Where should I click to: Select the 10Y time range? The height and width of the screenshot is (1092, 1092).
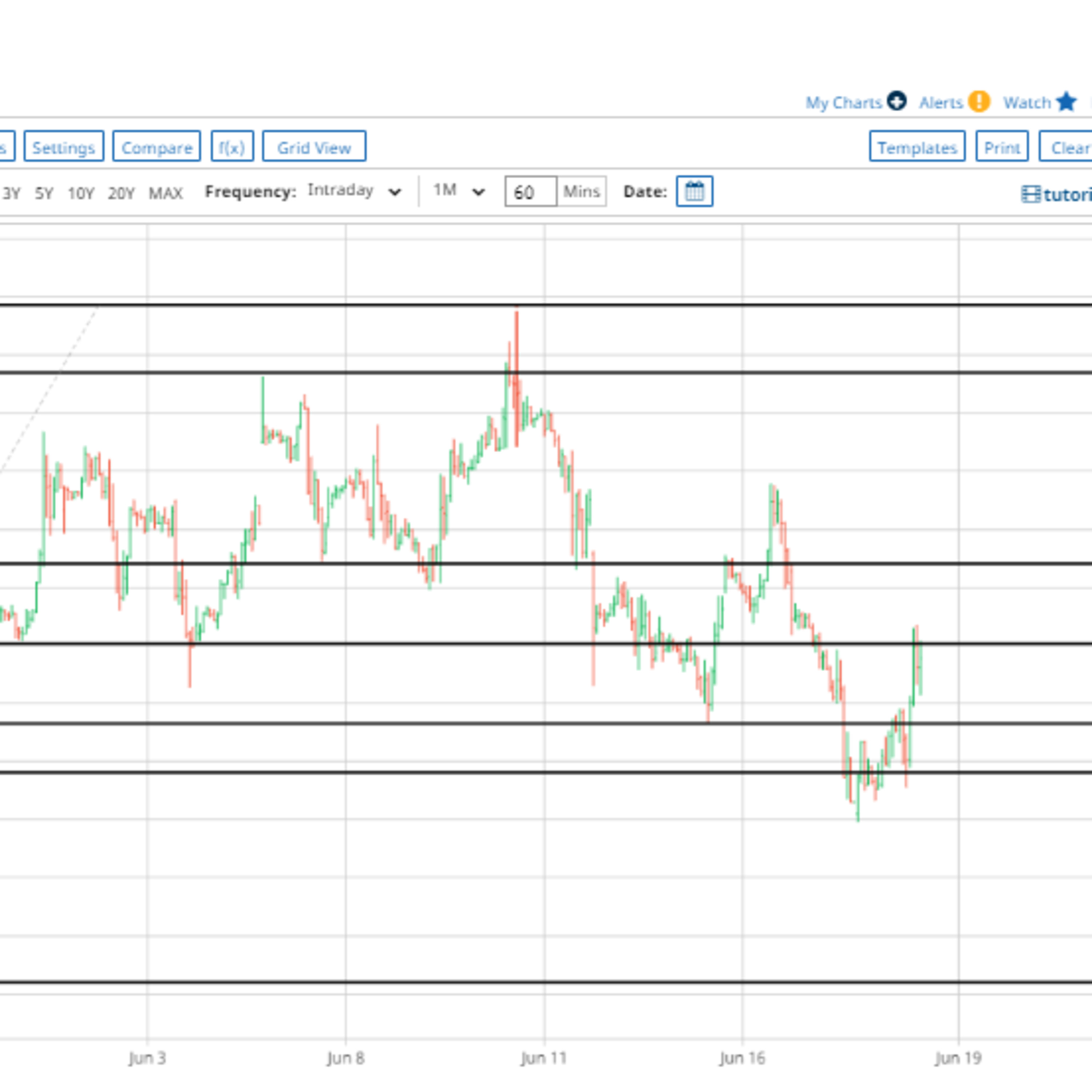(81, 193)
